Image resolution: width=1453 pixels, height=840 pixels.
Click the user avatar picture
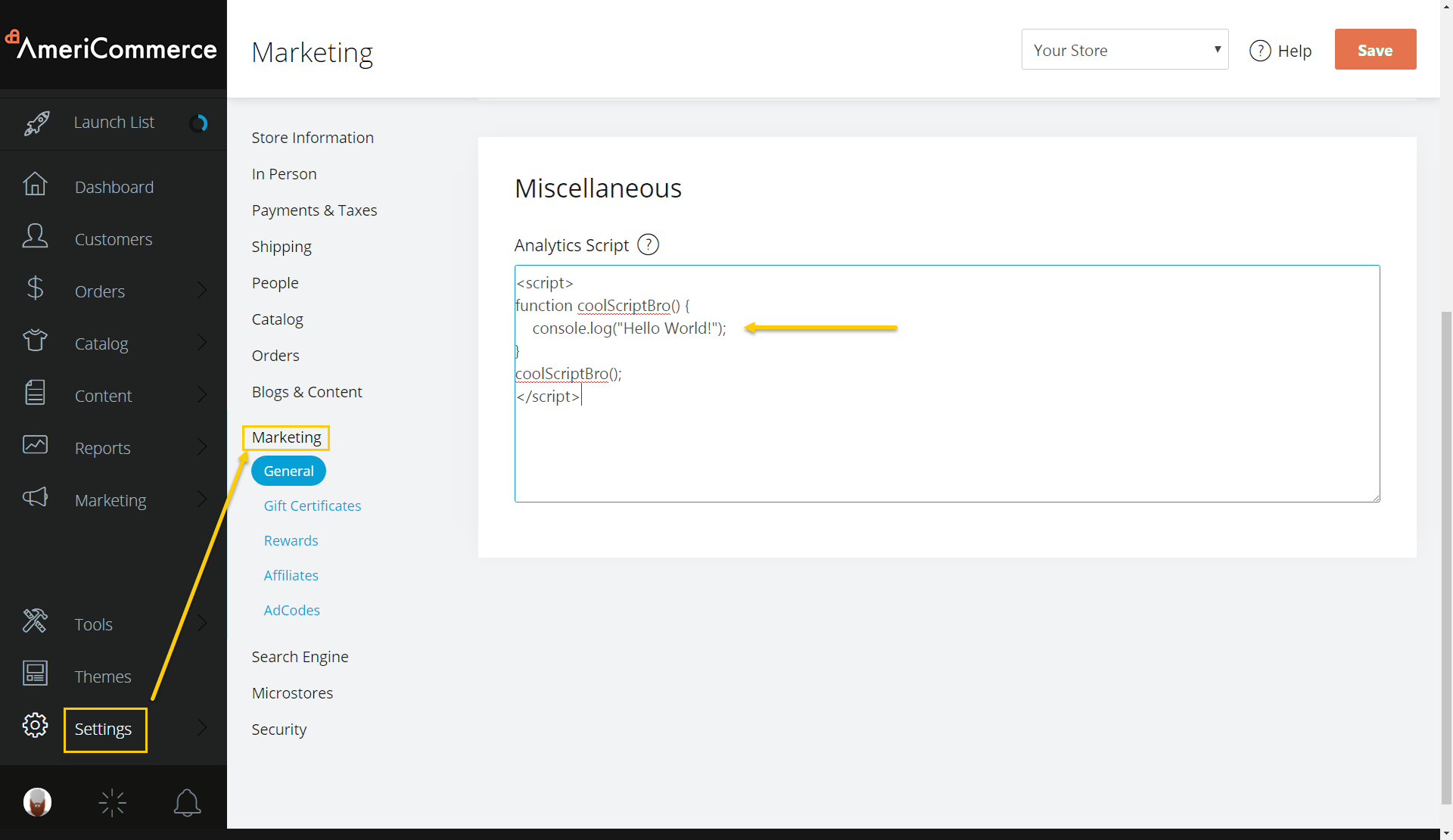click(x=37, y=802)
